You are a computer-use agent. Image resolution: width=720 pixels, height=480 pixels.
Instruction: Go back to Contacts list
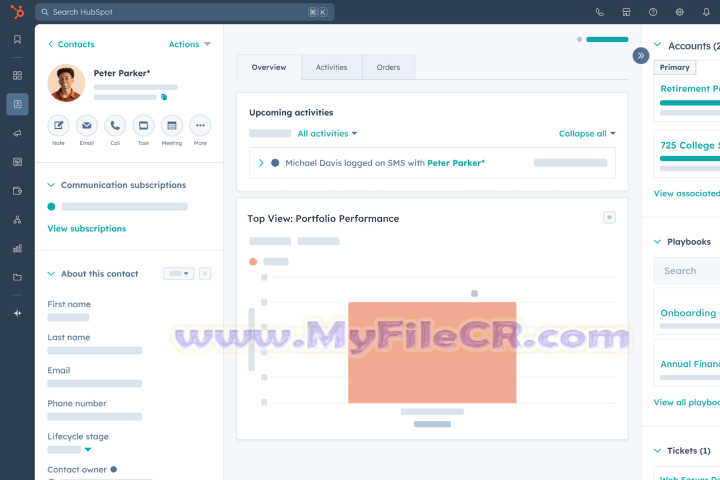click(x=71, y=44)
